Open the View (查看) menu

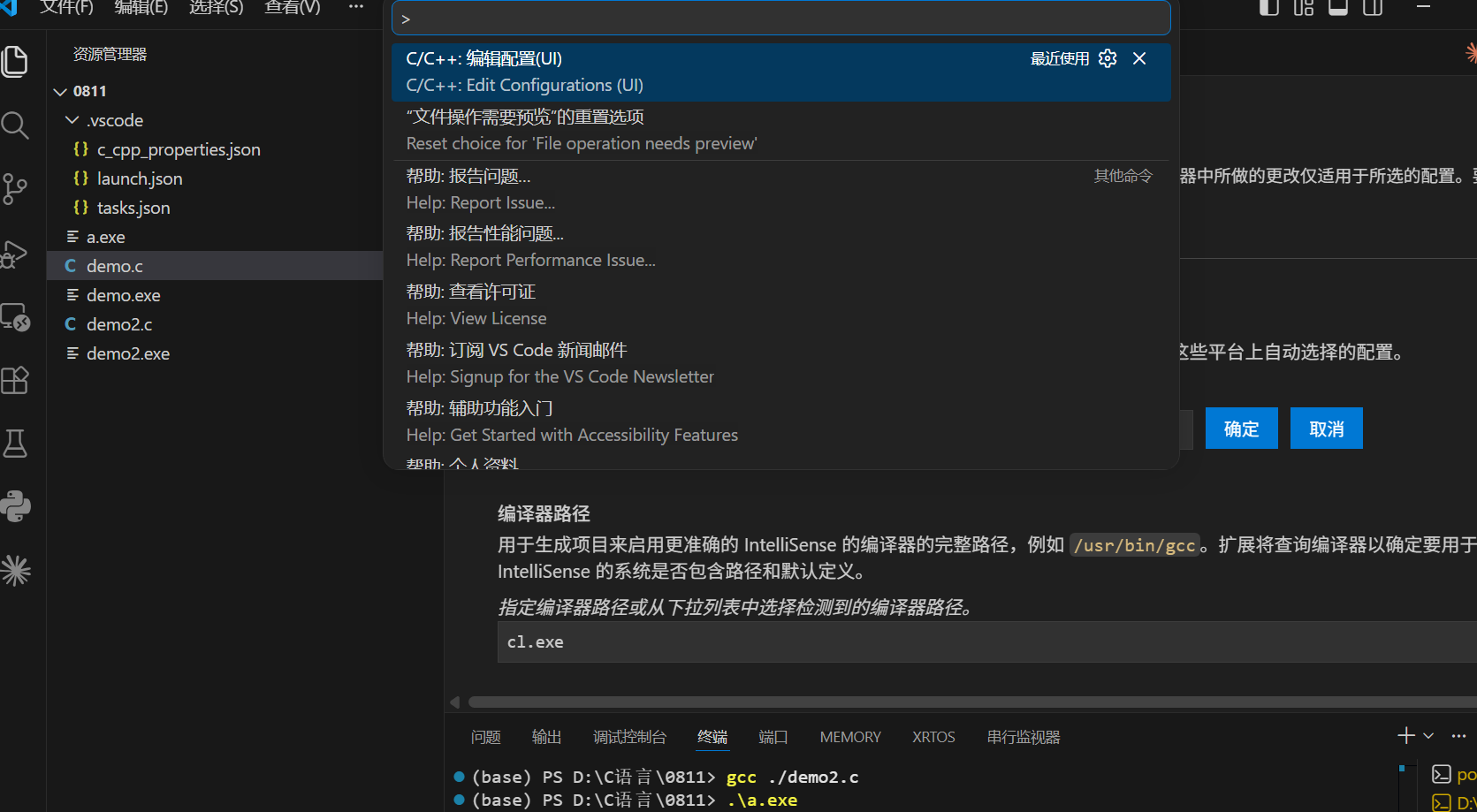(293, 8)
